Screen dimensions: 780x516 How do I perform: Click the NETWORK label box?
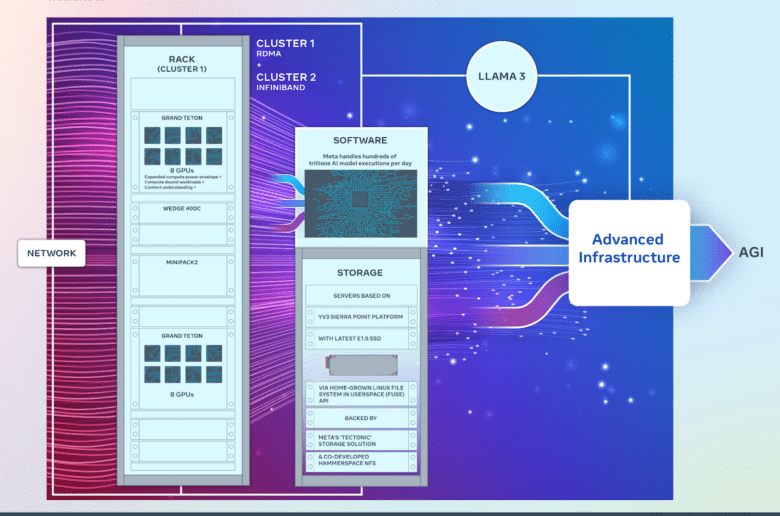(51, 253)
